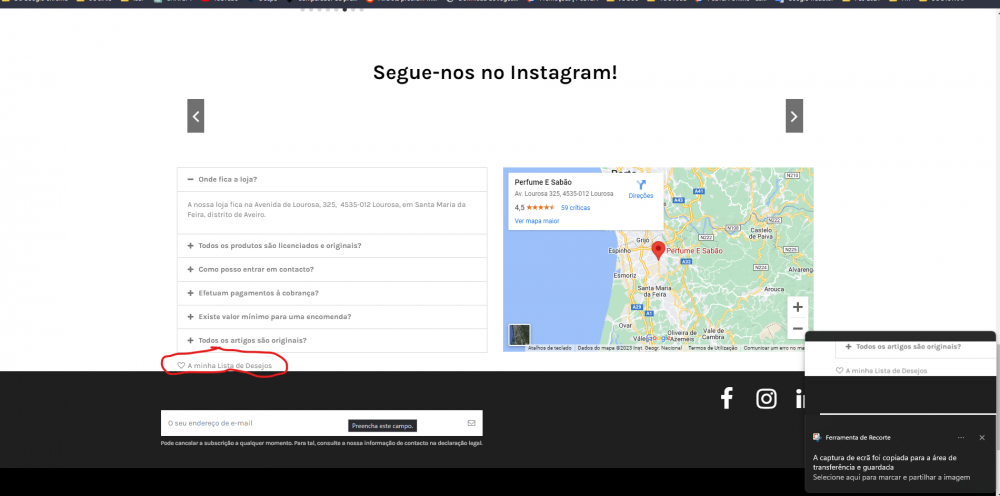Image resolution: width=1000 pixels, height=496 pixels.
Task: Dismiss the Ferramenta de Recorte notification
Action: coord(982,437)
